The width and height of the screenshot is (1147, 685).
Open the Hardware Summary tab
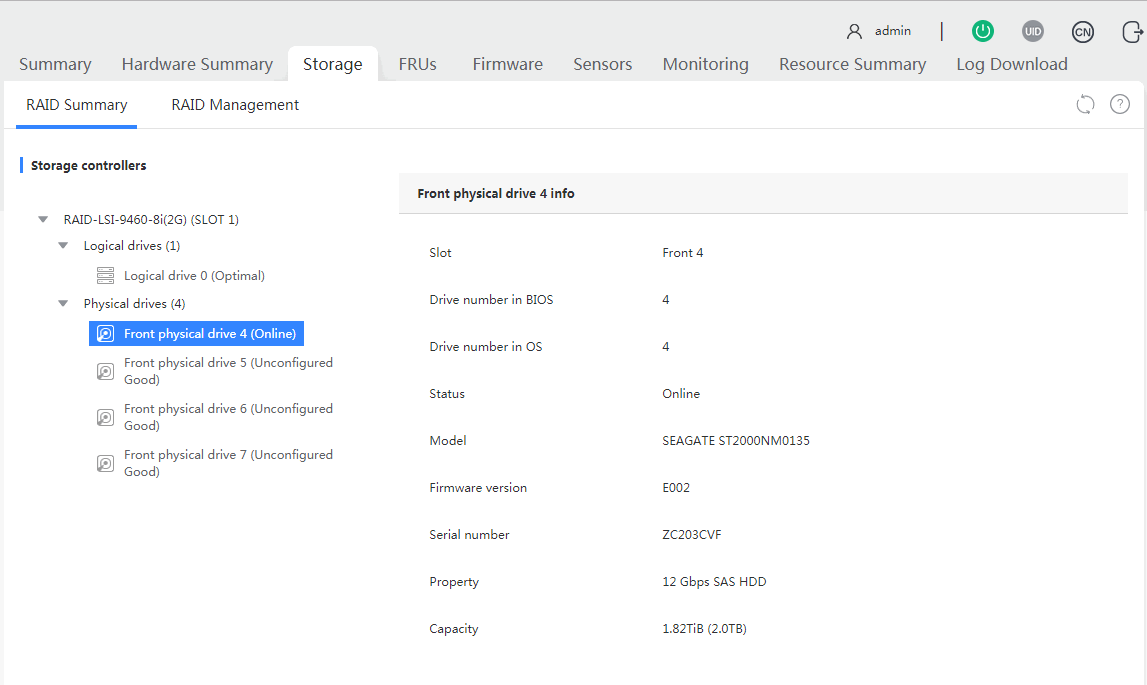coord(197,64)
